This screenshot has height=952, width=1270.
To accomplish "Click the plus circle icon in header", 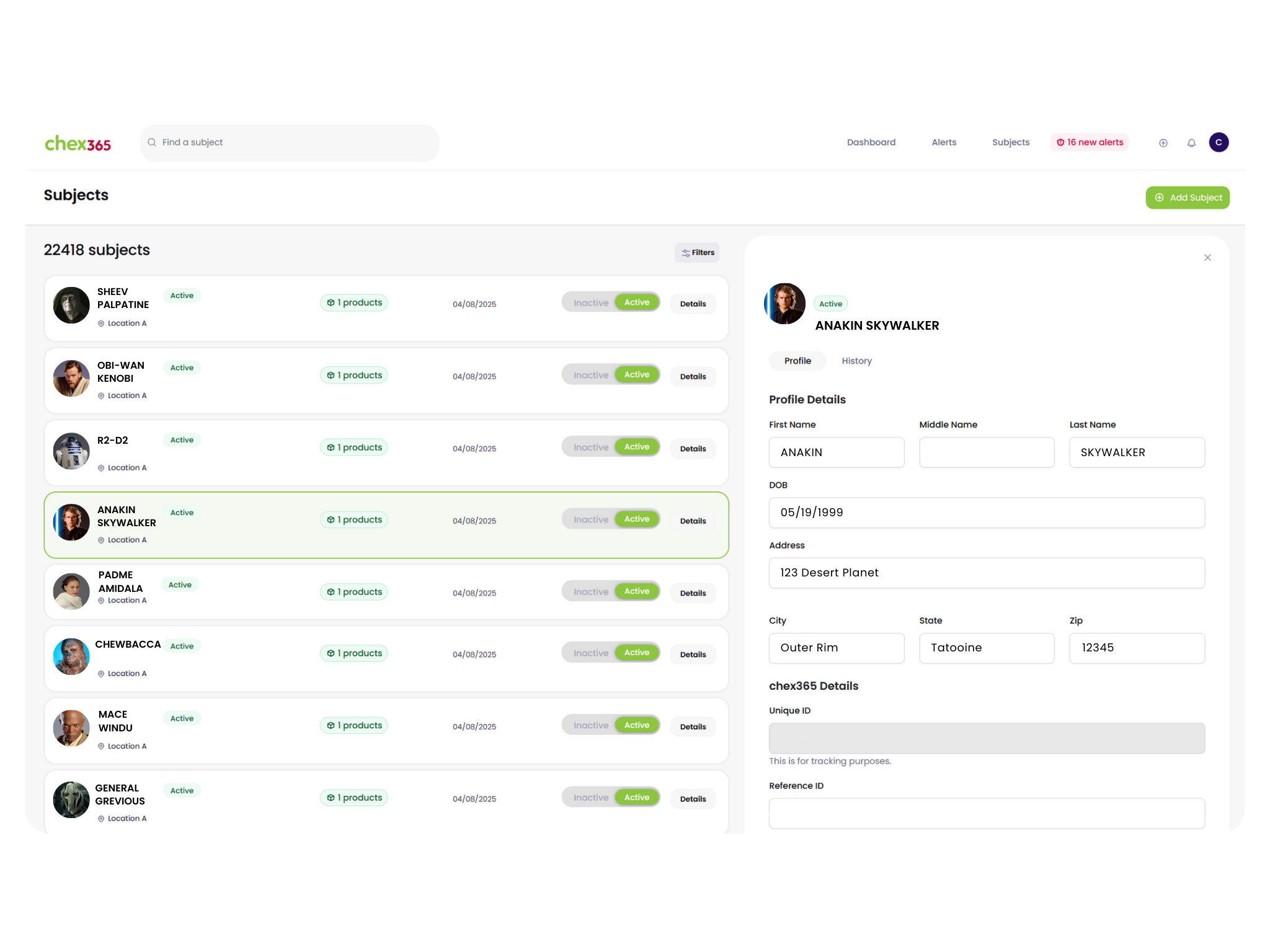I will pos(1163,143).
